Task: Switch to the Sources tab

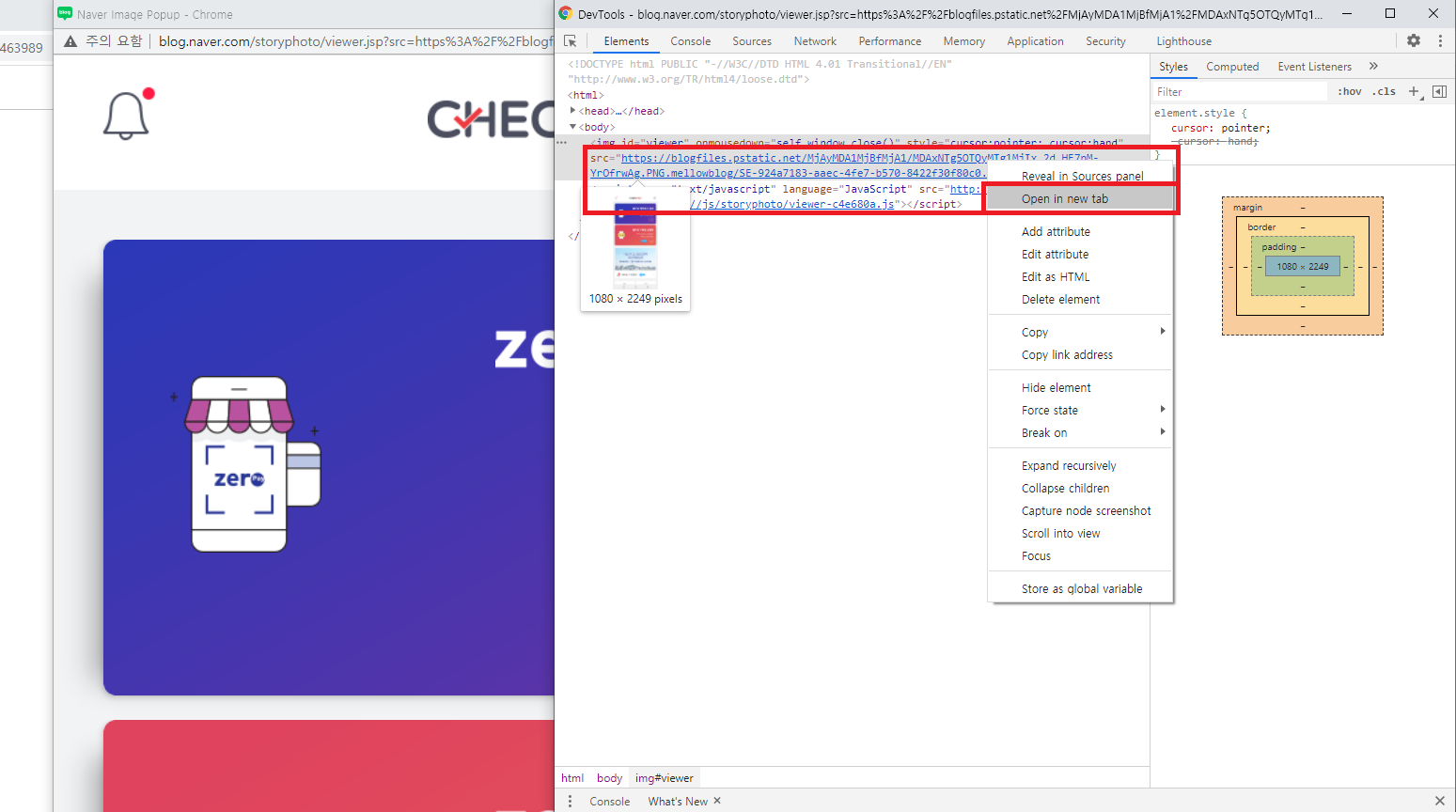Action: coord(752,41)
